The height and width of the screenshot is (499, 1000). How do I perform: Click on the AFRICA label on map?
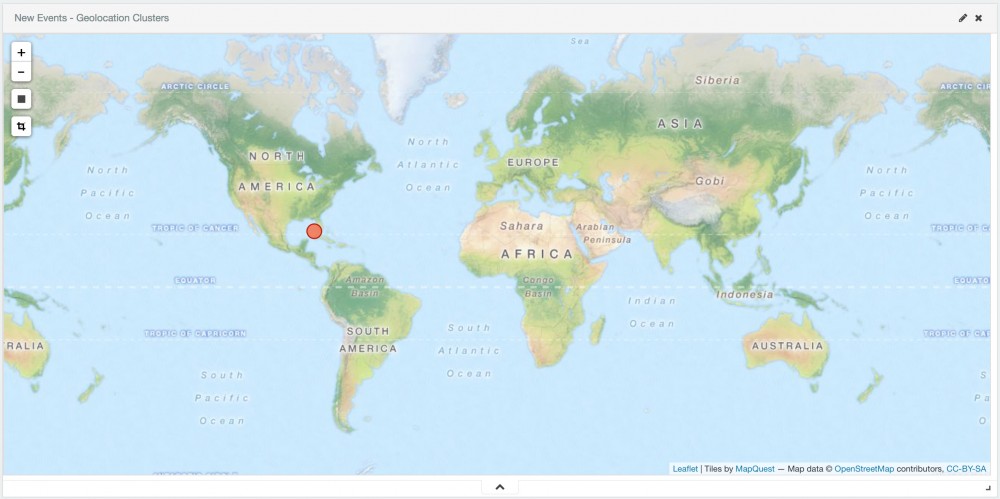(x=537, y=254)
